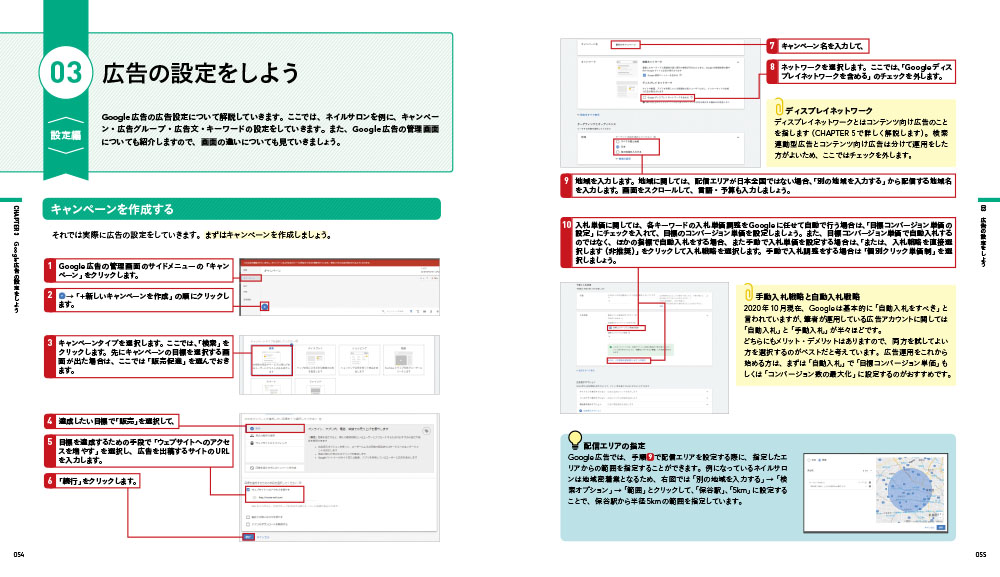The image size is (1000, 577).
Task: Click the page number 054
Action: pyautogui.click(x=18, y=555)
